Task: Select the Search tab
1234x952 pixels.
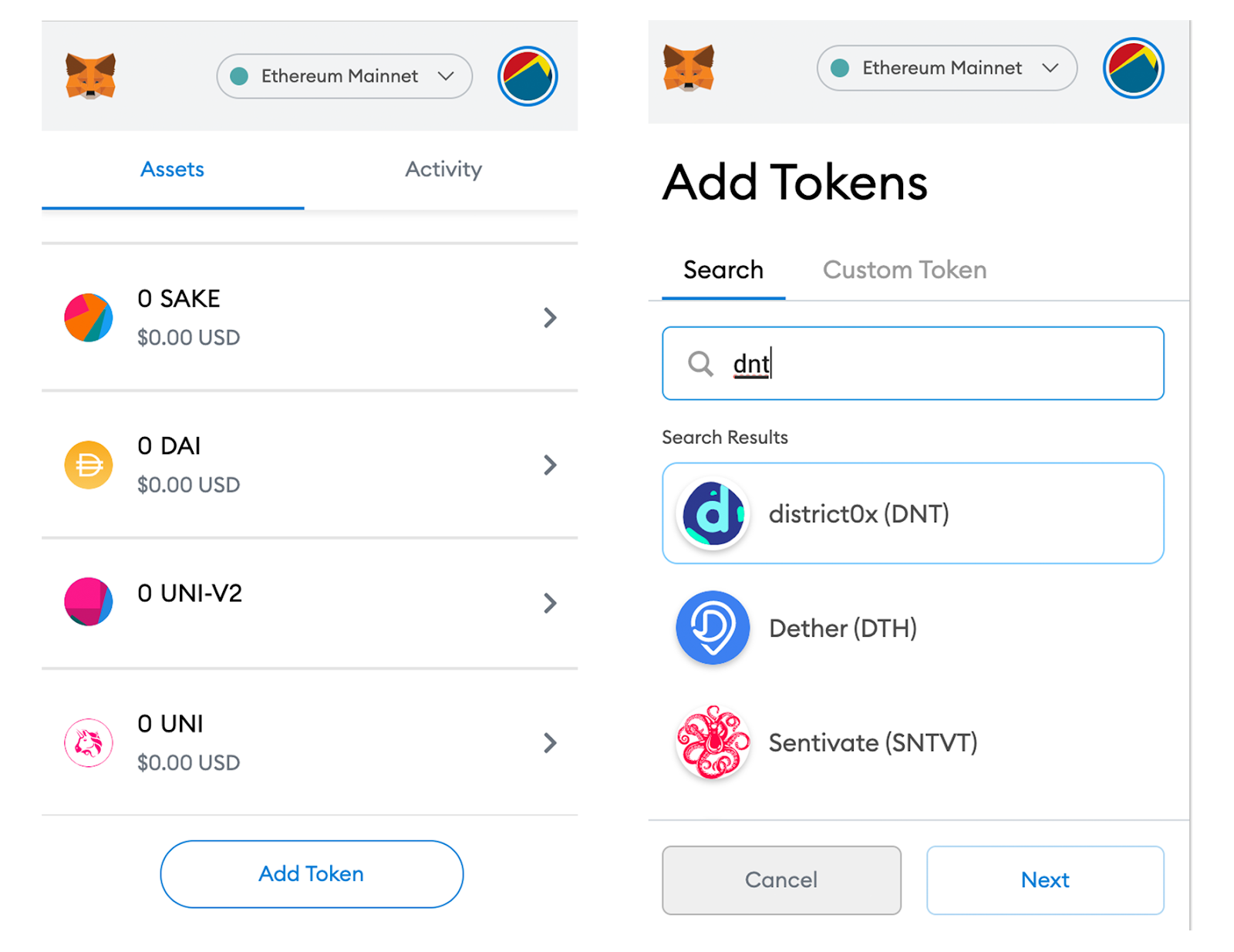Action: pyautogui.click(x=723, y=270)
